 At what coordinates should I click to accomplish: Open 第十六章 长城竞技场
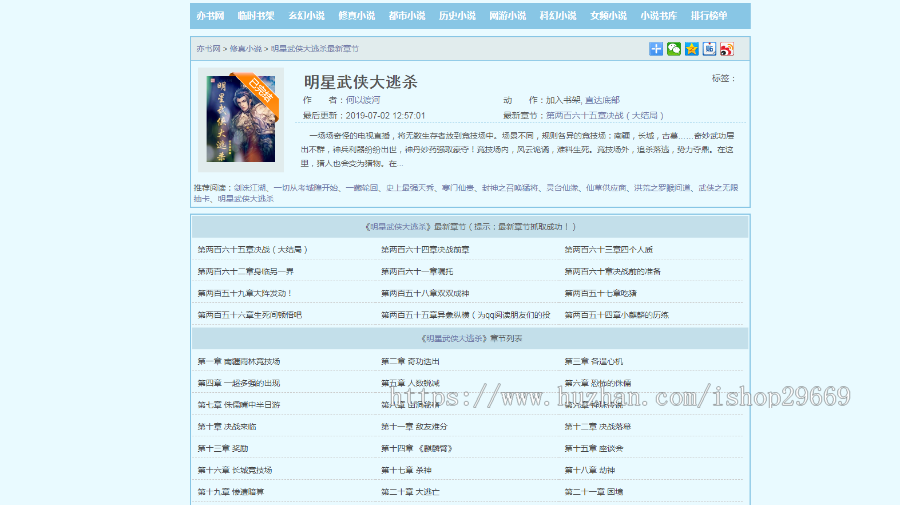point(235,471)
